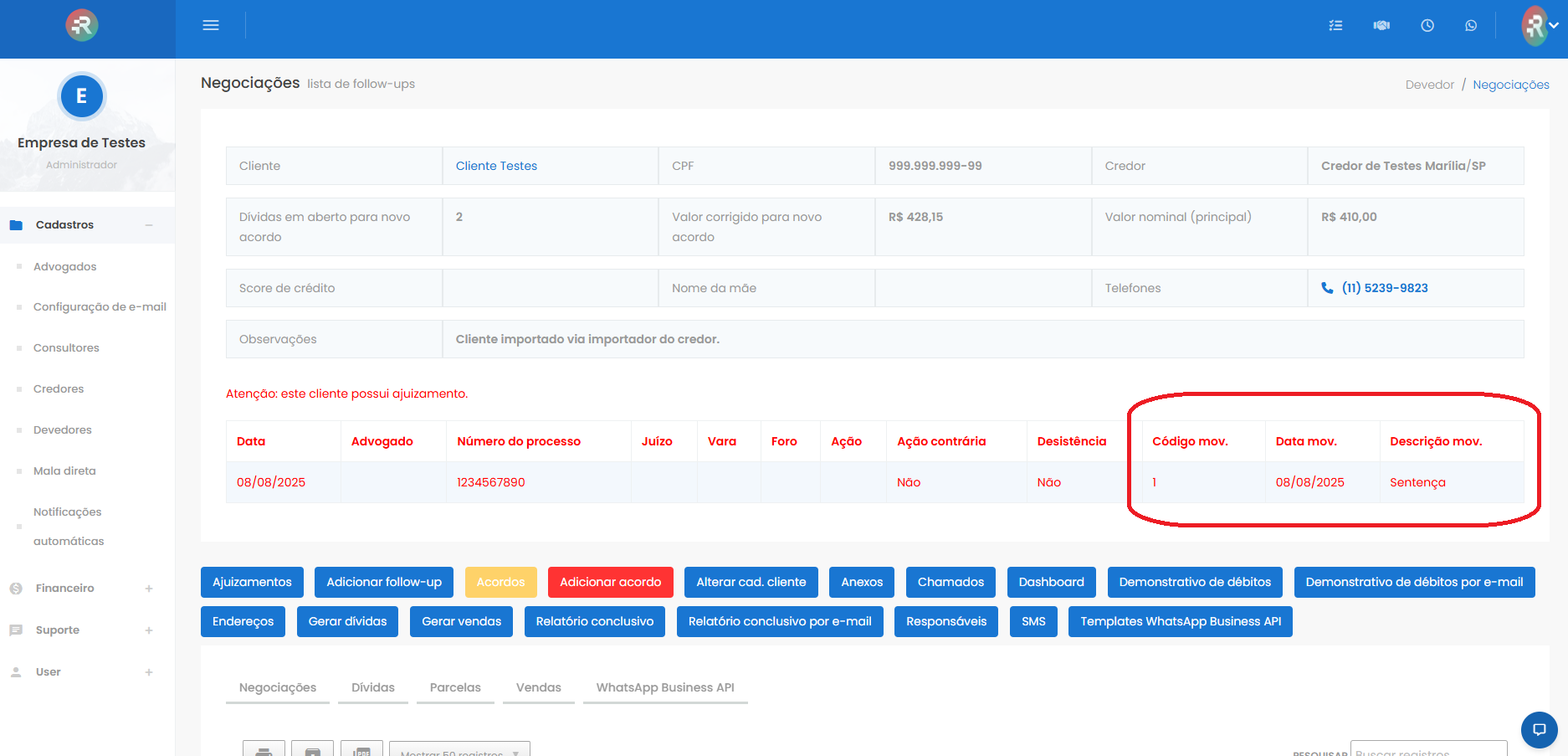
Task: Open the task checklist icon
Action: coord(1335,26)
